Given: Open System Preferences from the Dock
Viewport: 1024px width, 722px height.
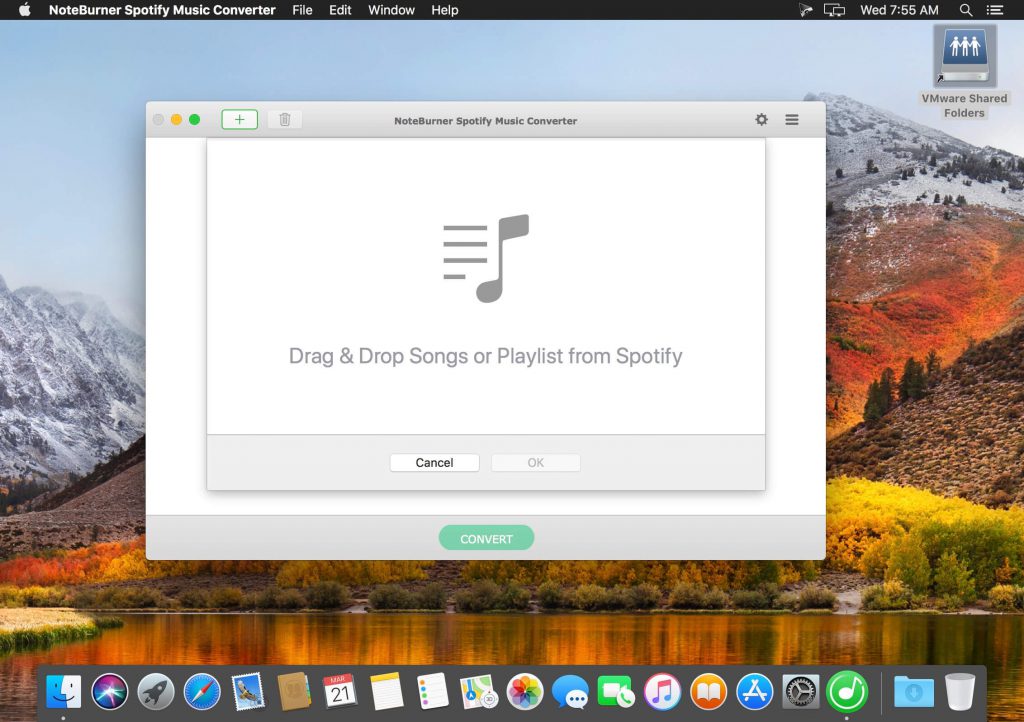Looking at the screenshot, I should pos(798,691).
